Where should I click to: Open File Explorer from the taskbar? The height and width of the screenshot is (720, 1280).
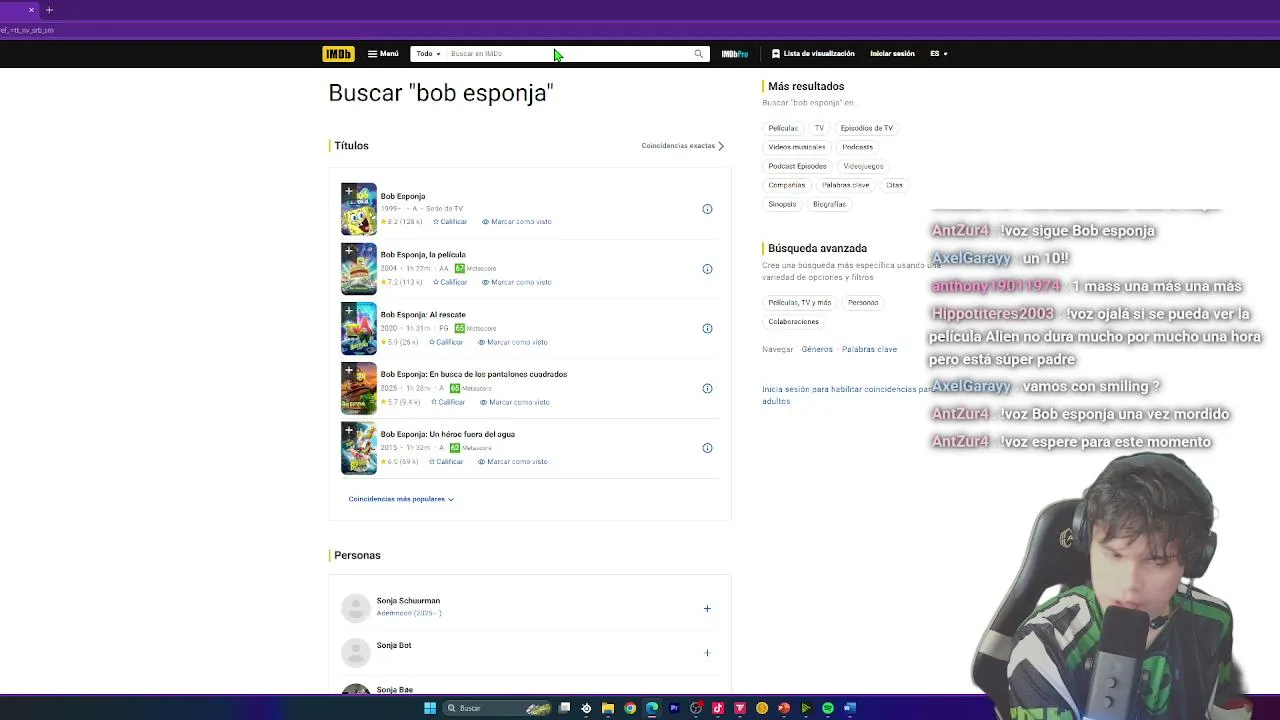608,708
